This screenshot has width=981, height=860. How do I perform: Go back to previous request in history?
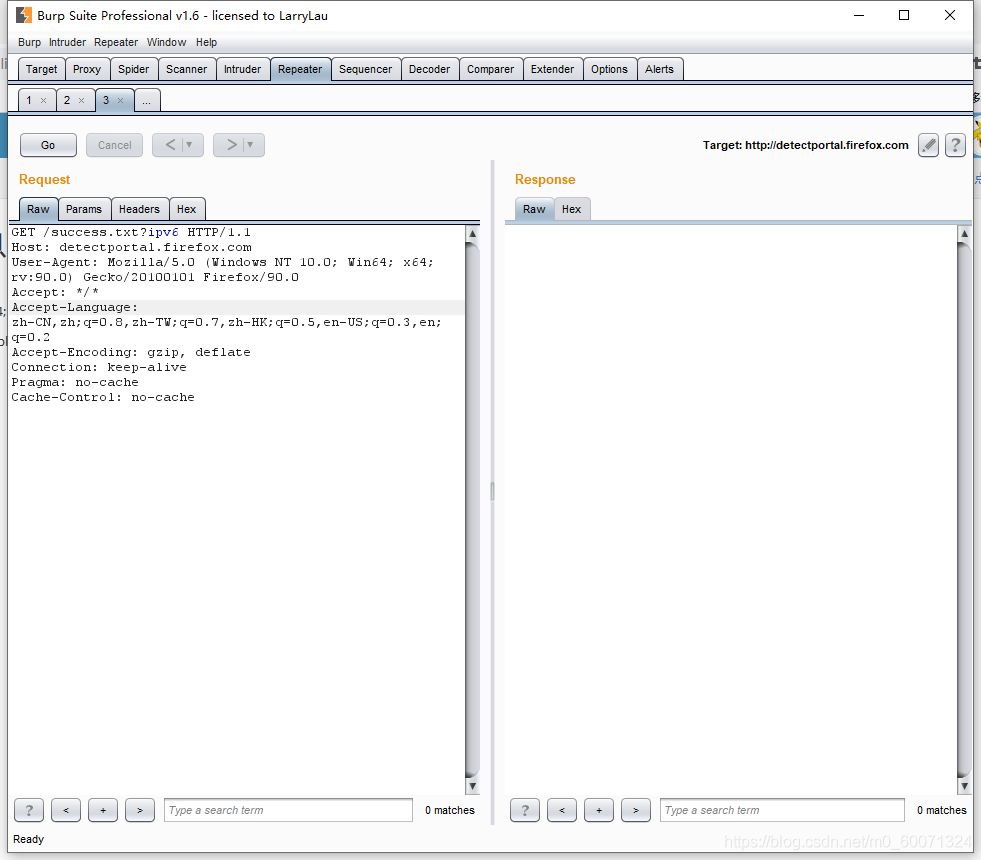(170, 145)
